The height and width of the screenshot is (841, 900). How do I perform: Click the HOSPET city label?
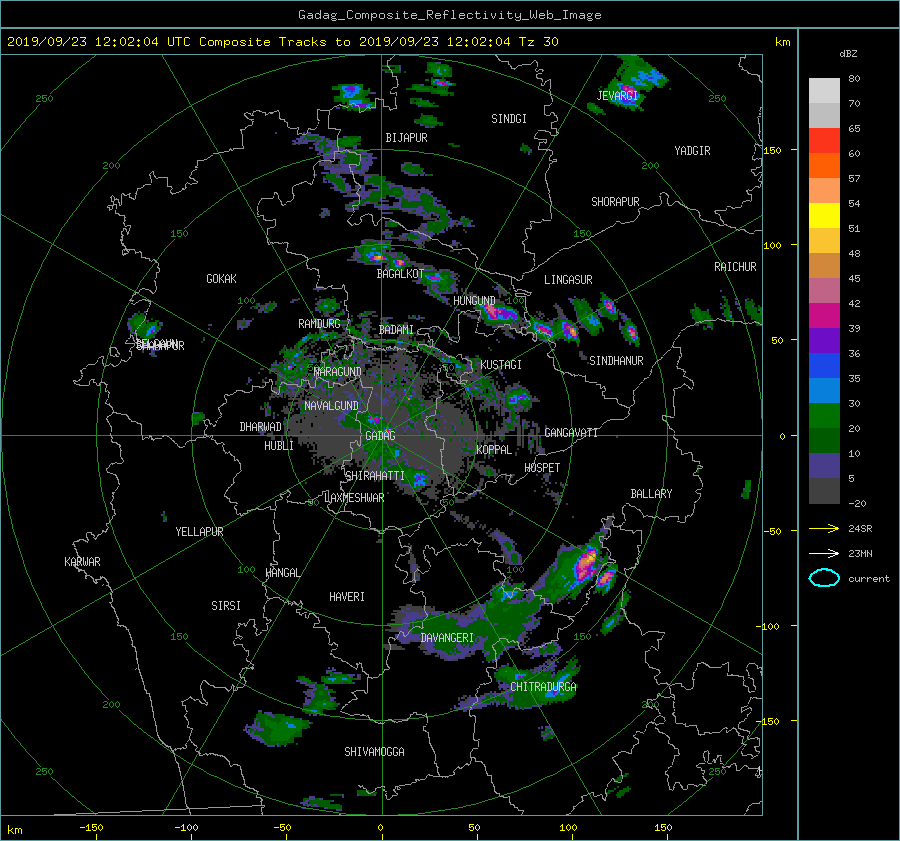542,468
